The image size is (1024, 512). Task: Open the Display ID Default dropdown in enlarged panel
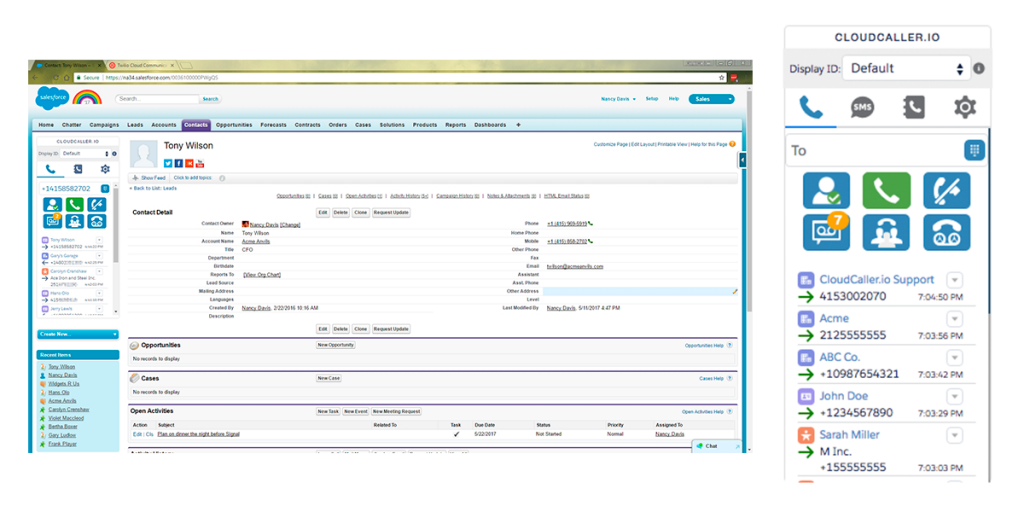point(906,68)
